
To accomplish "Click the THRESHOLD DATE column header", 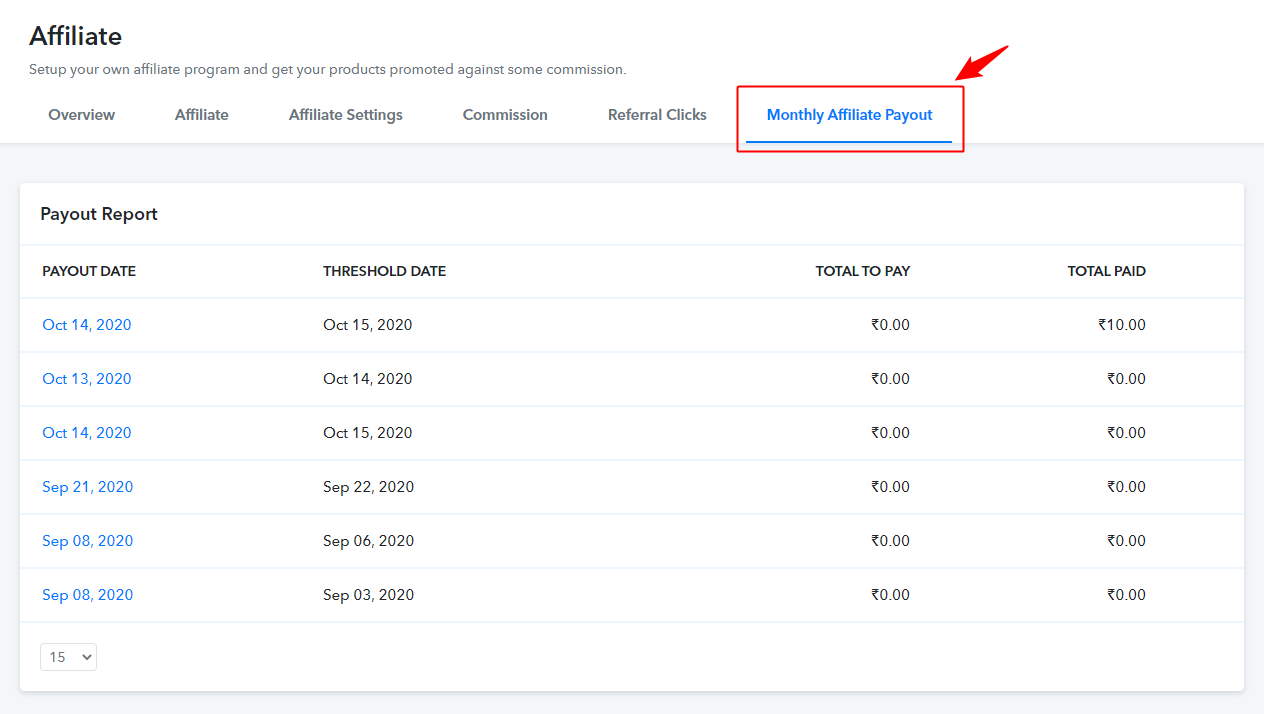I will 384,271.
